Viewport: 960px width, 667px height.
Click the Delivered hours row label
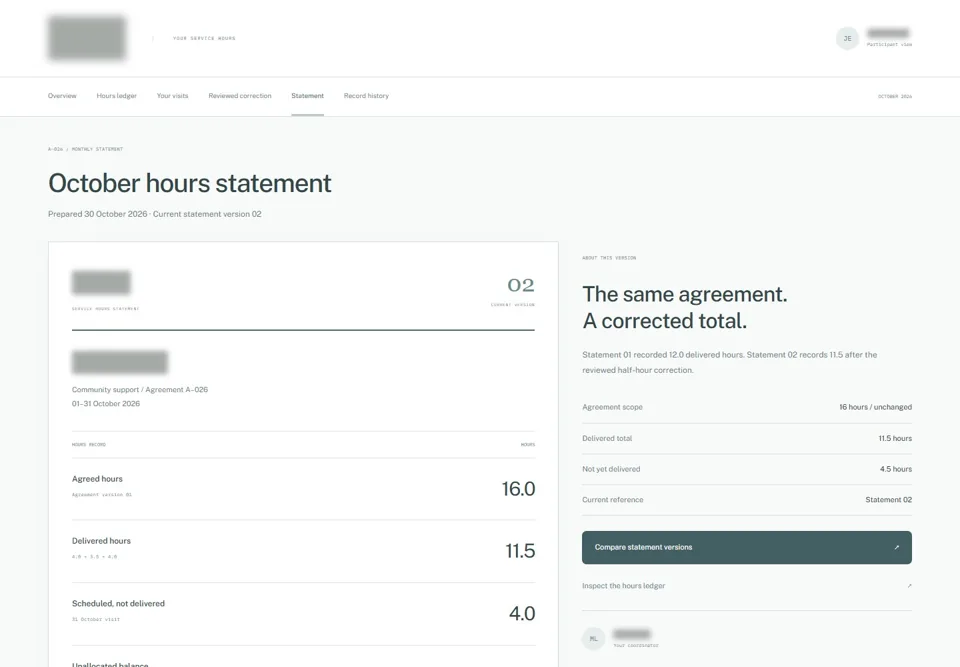101,541
